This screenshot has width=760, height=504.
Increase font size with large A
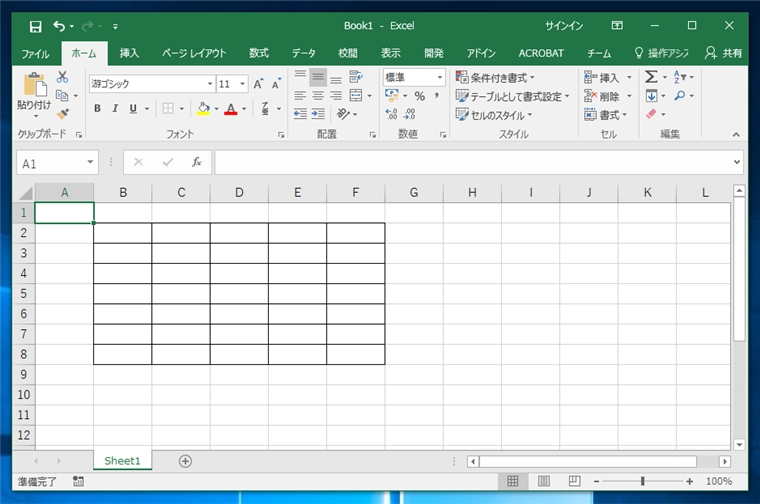point(258,84)
